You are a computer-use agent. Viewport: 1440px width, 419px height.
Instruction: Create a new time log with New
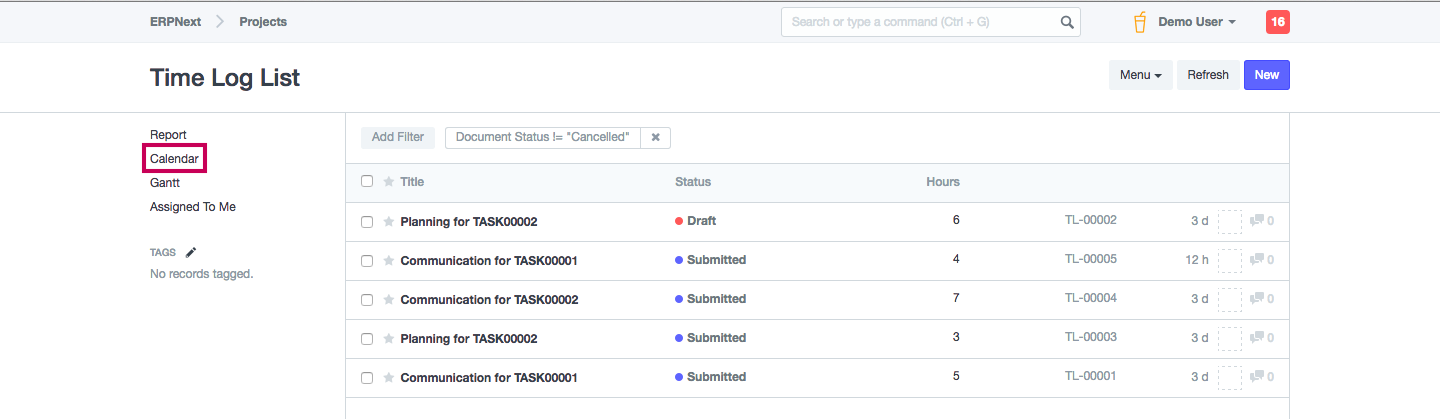1266,75
